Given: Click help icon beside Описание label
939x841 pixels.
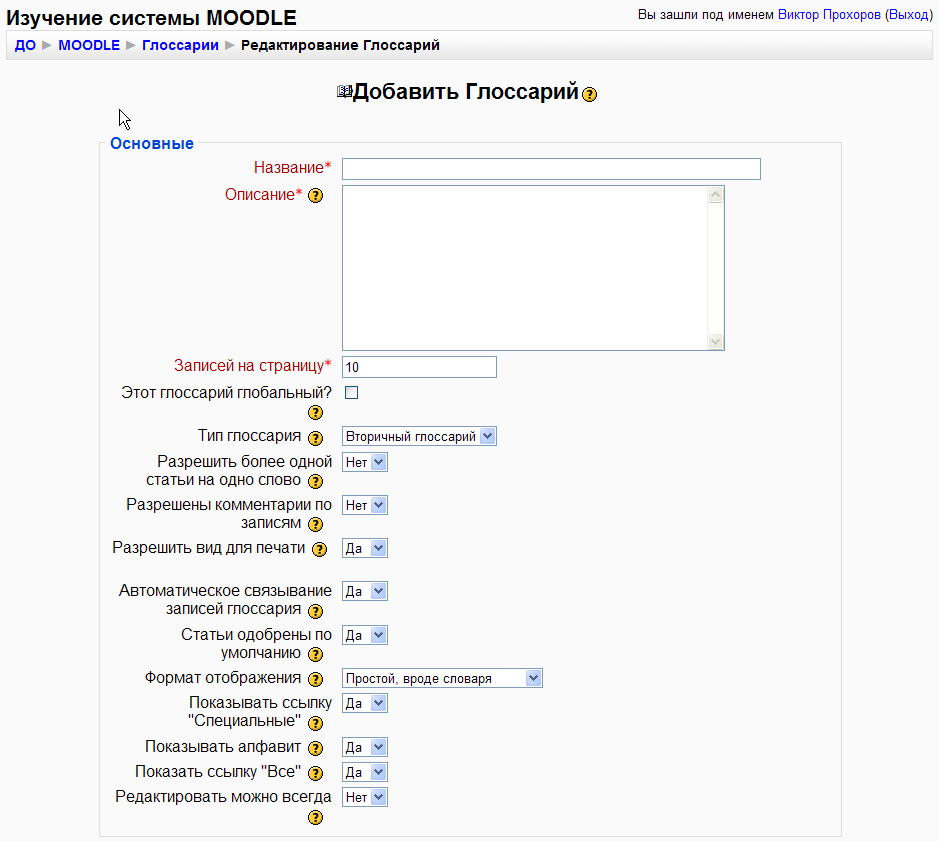Looking at the screenshot, I should click(x=316, y=196).
